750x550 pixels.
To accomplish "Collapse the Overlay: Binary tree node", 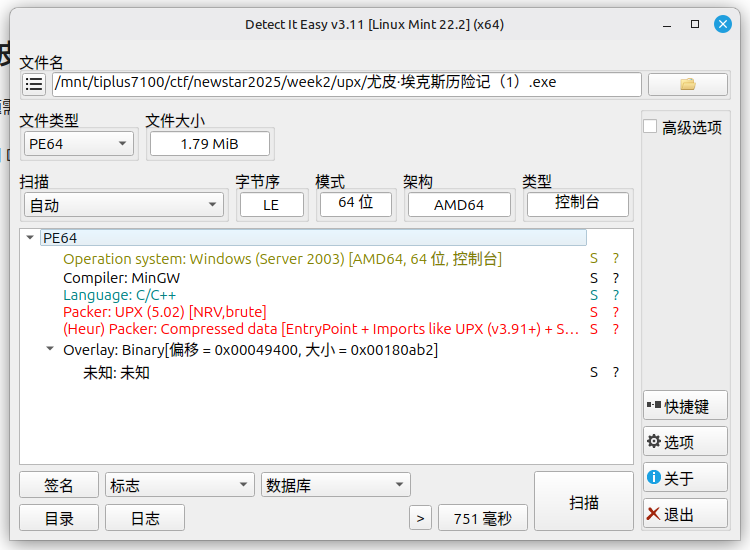I will (51, 350).
